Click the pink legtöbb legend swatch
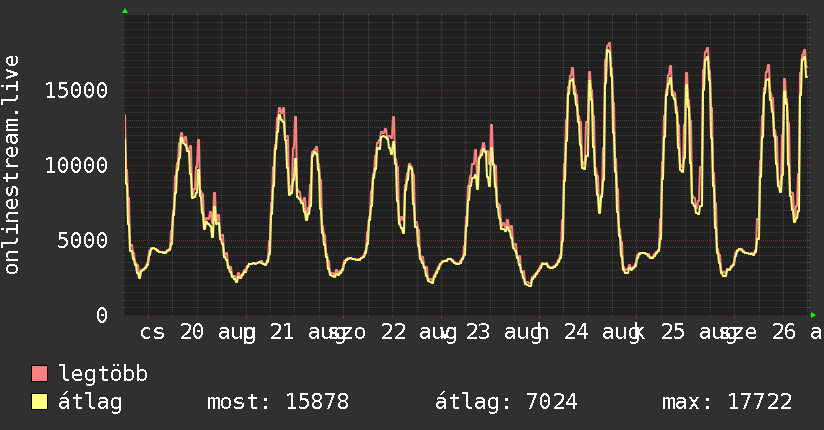The width and height of the screenshot is (824, 430). 39,374
